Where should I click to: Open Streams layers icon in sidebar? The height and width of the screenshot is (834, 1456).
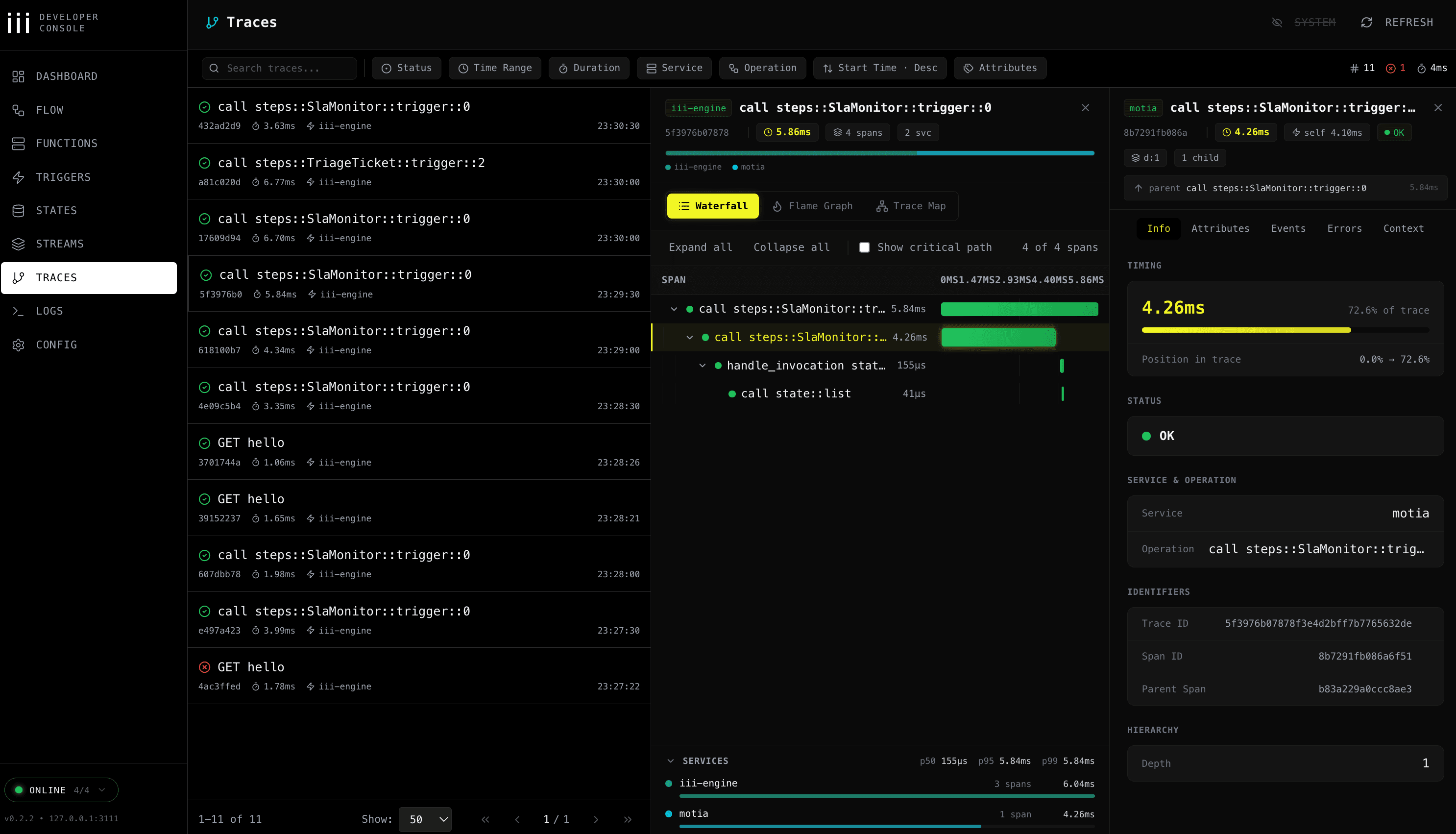pyautogui.click(x=18, y=244)
